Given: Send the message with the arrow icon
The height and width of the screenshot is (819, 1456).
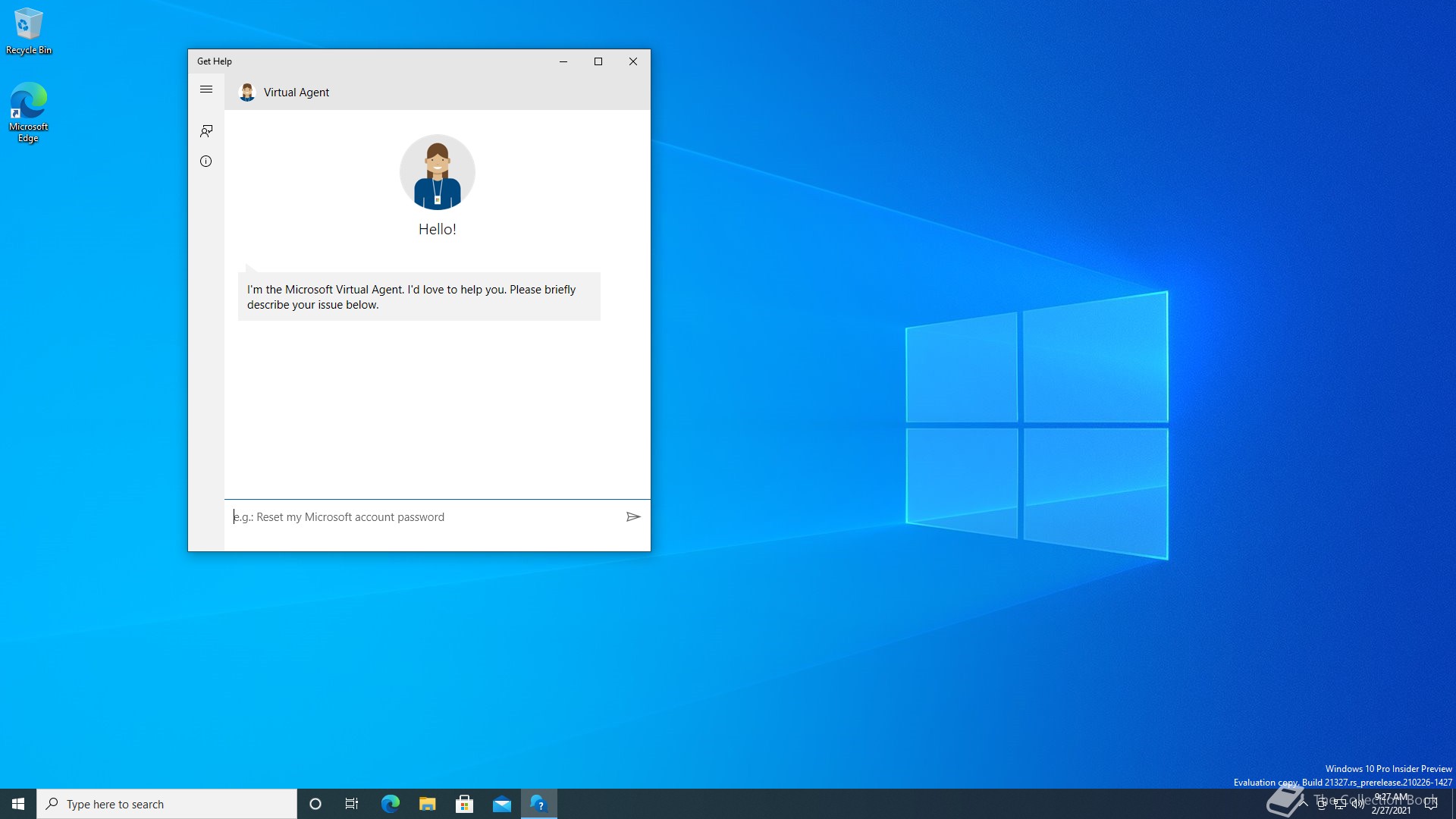Looking at the screenshot, I should pyautogui.click(x=633, y=517).
